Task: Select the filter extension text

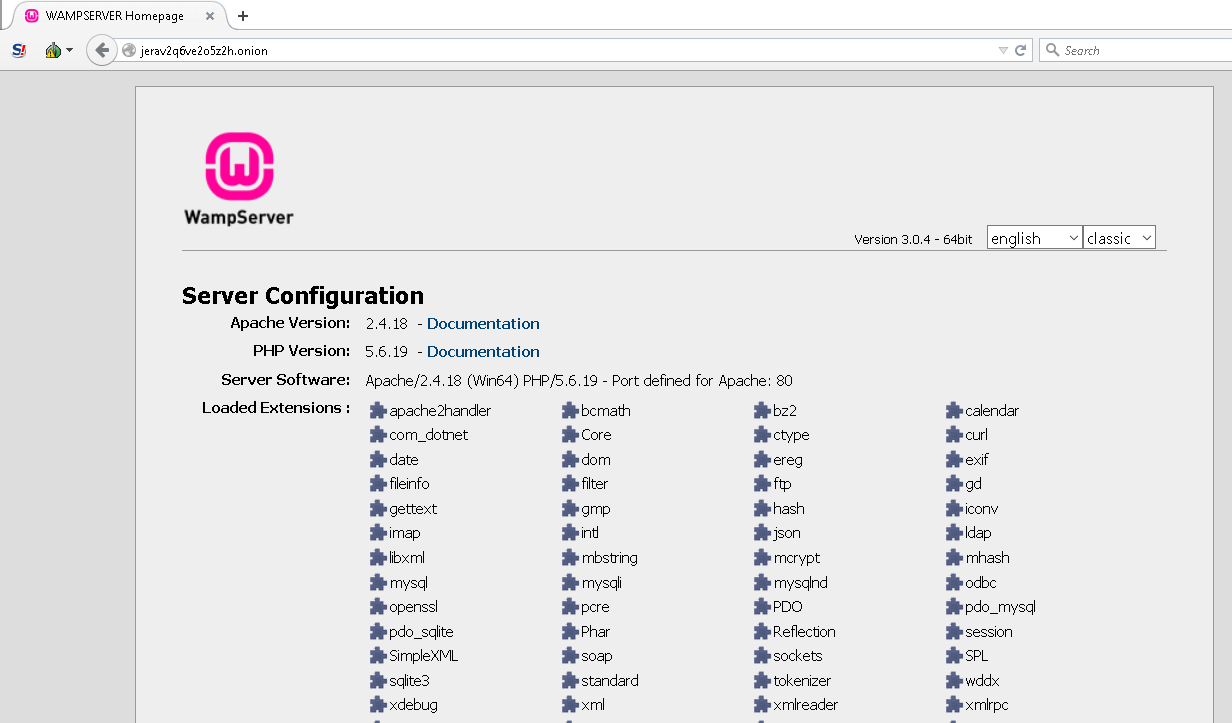Action: click(595, 484)
